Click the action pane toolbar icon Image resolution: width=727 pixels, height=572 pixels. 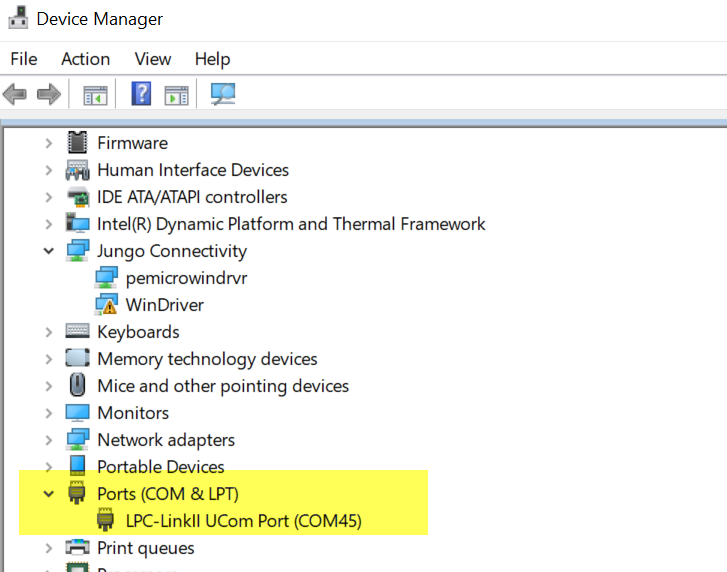(176, 95)
